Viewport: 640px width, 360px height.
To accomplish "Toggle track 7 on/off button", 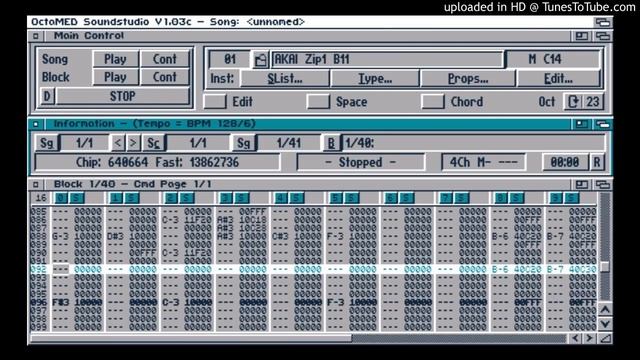I will pyautogui.click(x=446, y=198).
